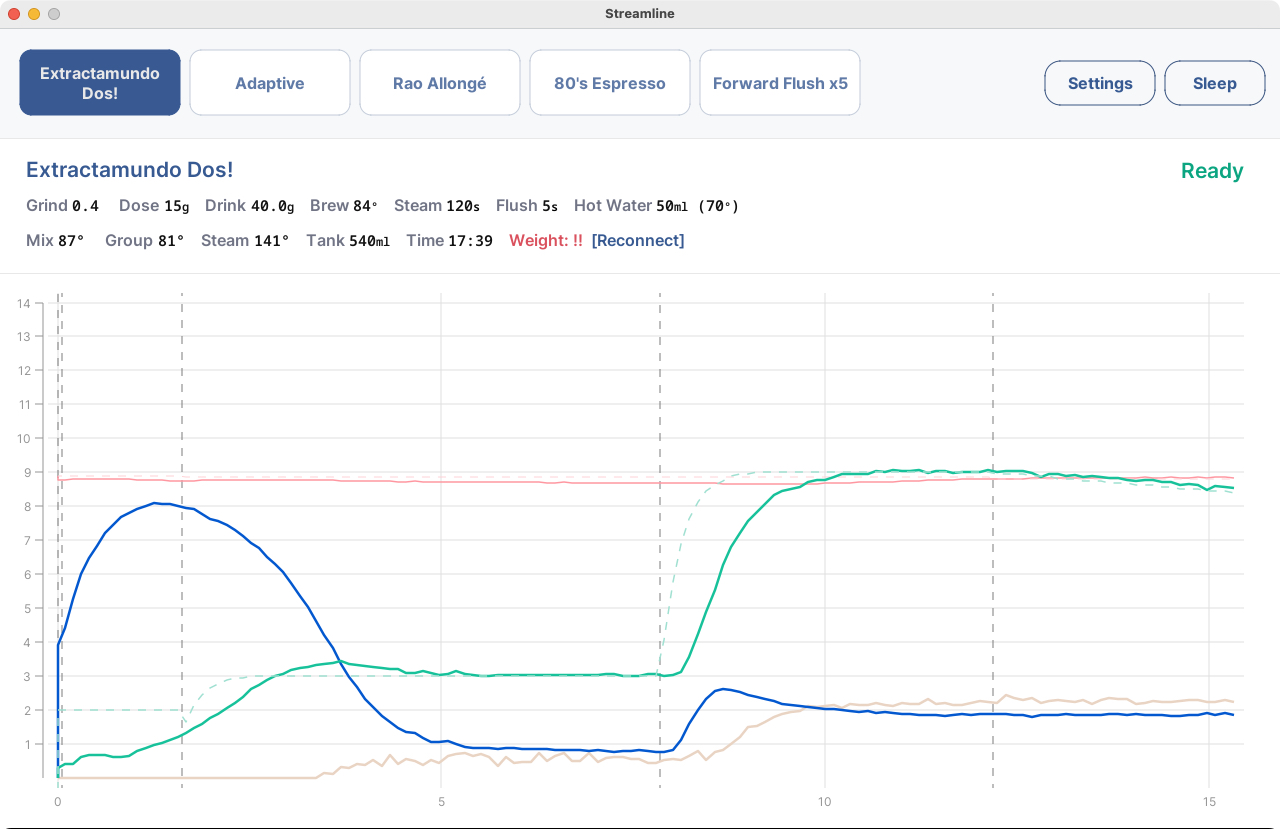Choose the Rao Allongé profile
The width and height of the screenshot is (1280, 829).
pyautogui.click(x=440, y=83)
